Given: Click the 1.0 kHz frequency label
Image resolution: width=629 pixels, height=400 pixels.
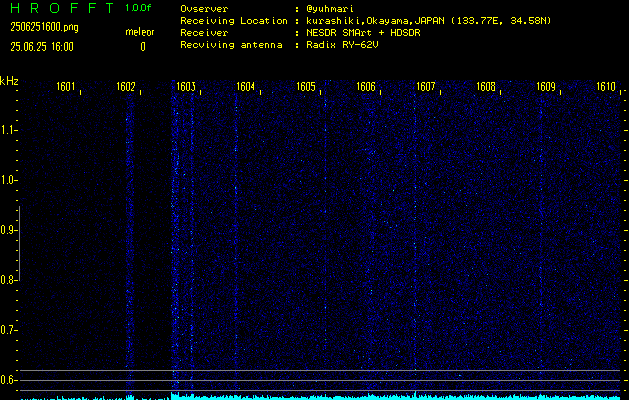Looking at the screenshot, I should click(7, 180).
